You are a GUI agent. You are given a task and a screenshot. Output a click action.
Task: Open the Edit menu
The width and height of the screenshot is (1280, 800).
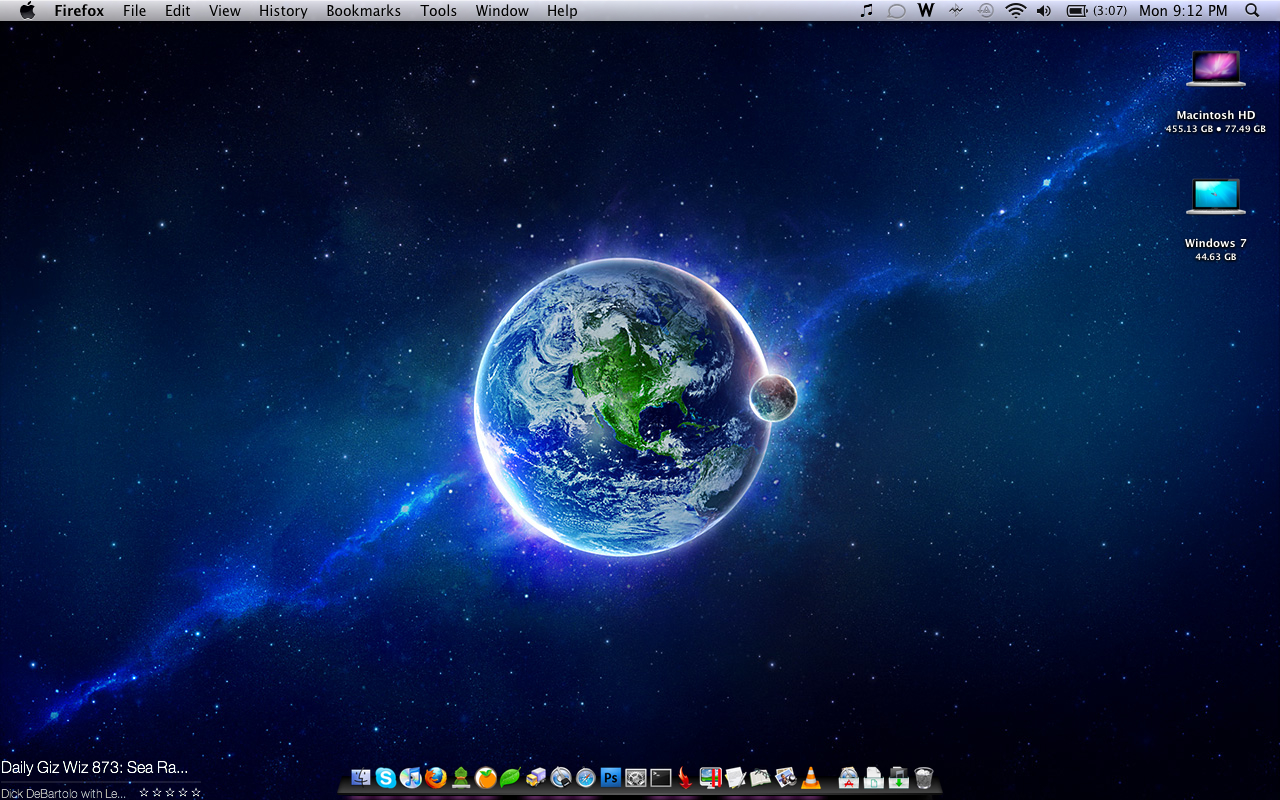[178, 11]
